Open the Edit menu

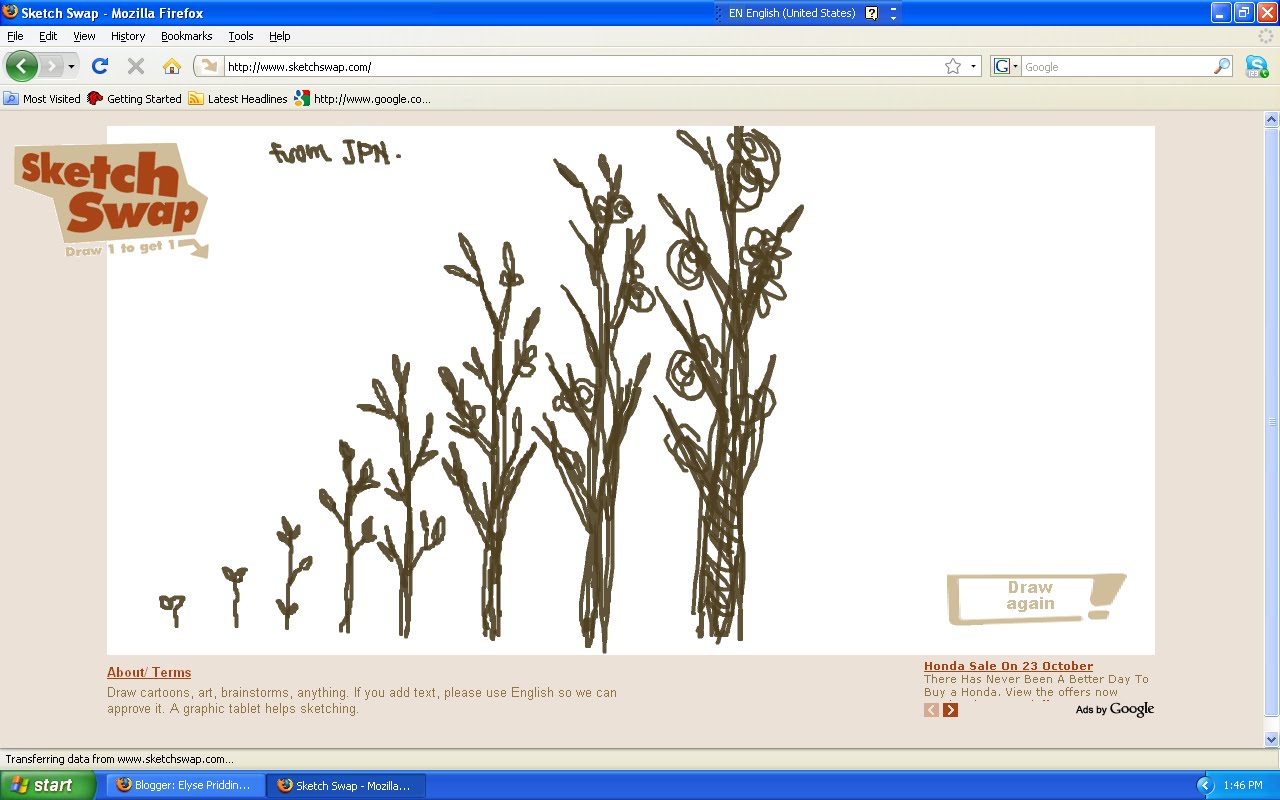(48, 36)
